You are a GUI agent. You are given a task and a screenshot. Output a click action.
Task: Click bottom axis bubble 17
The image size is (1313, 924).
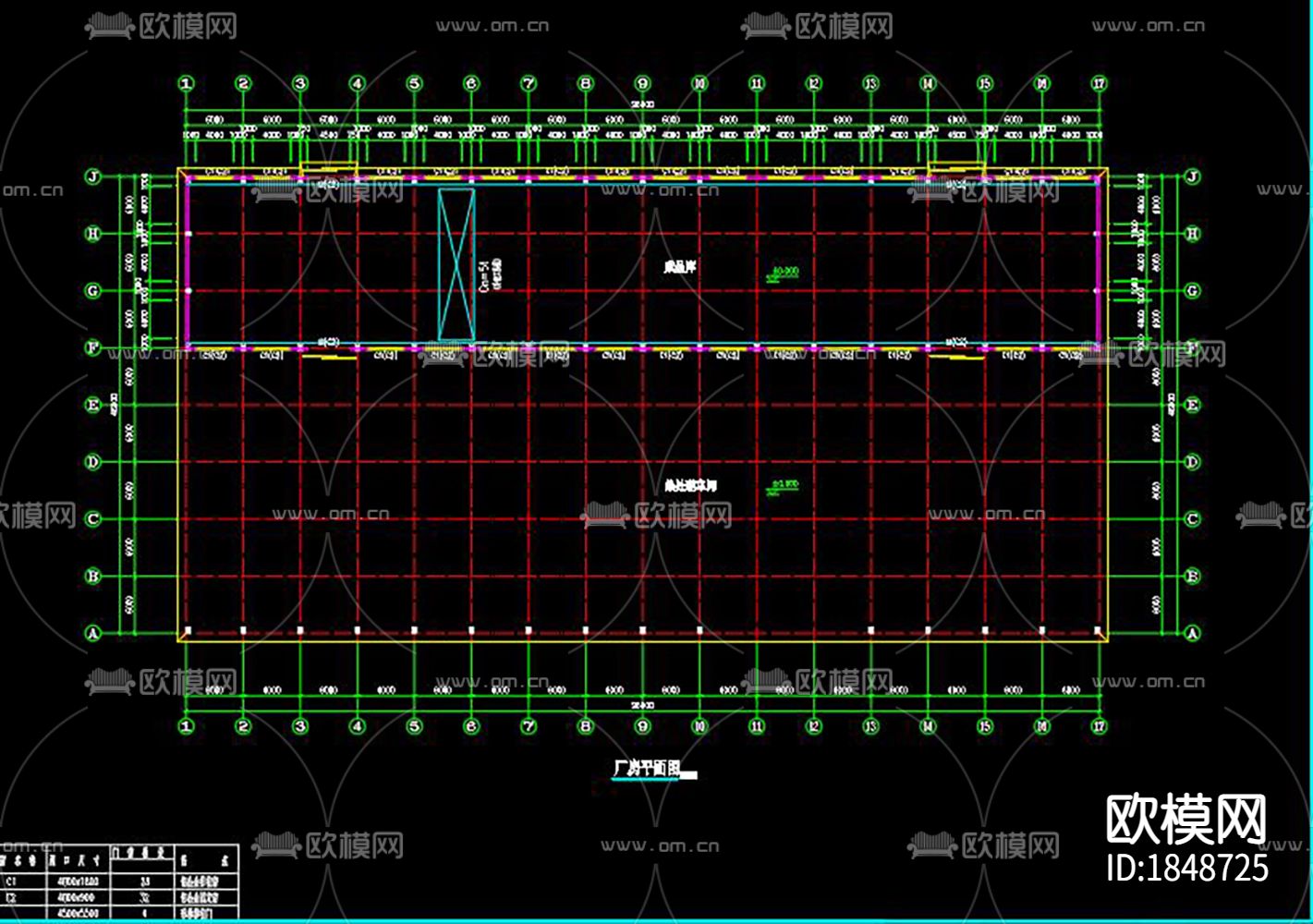(1099, 726)
